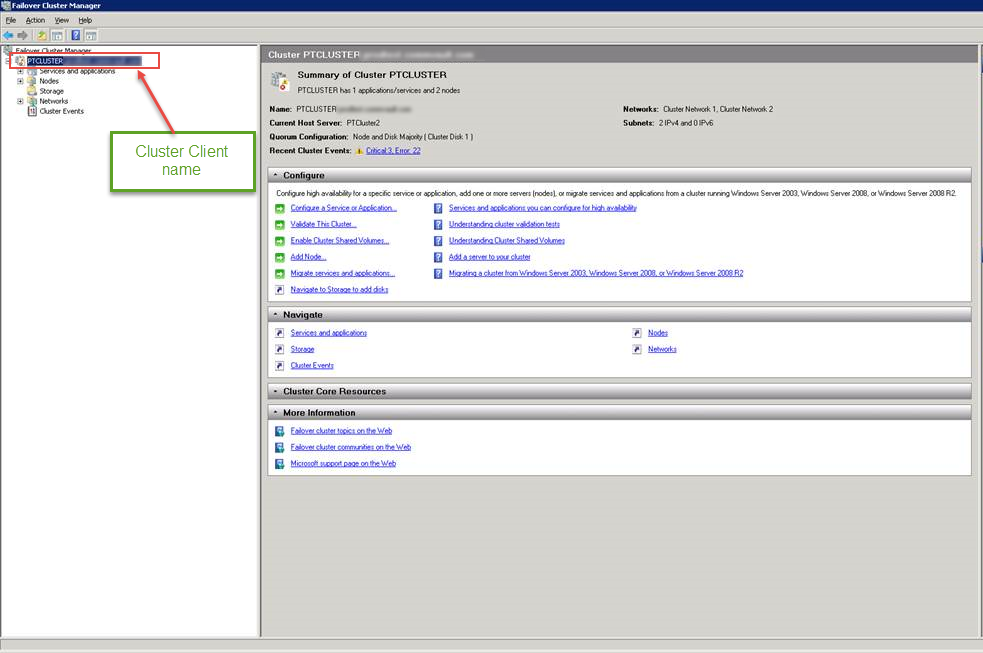Collapse the Configure section

[x=275, y=174]
